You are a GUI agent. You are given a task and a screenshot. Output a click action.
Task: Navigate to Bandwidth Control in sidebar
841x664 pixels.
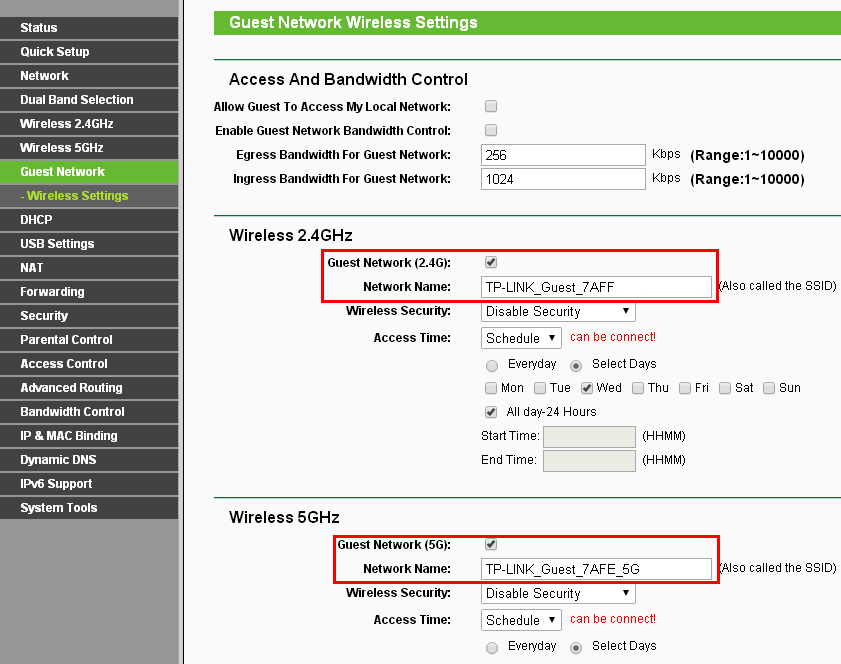point(72,412)
